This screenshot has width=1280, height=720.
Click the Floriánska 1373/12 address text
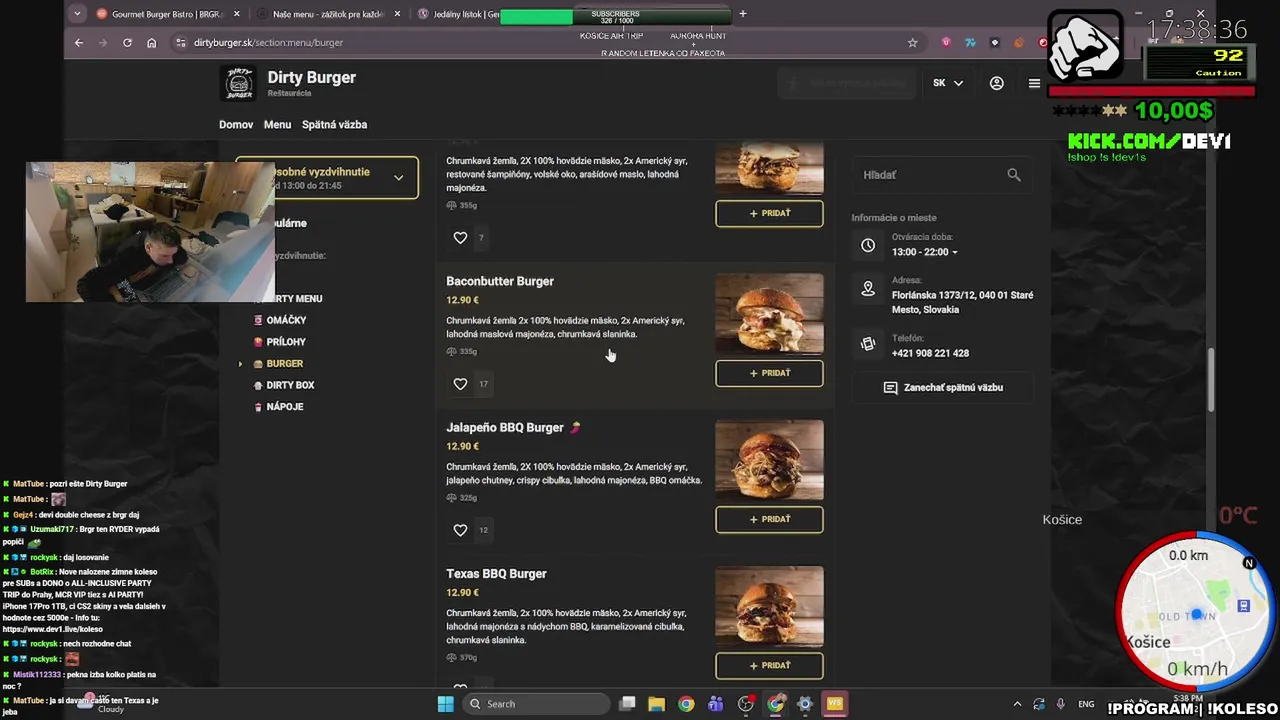pyautogui.click(x=962, y=302)
